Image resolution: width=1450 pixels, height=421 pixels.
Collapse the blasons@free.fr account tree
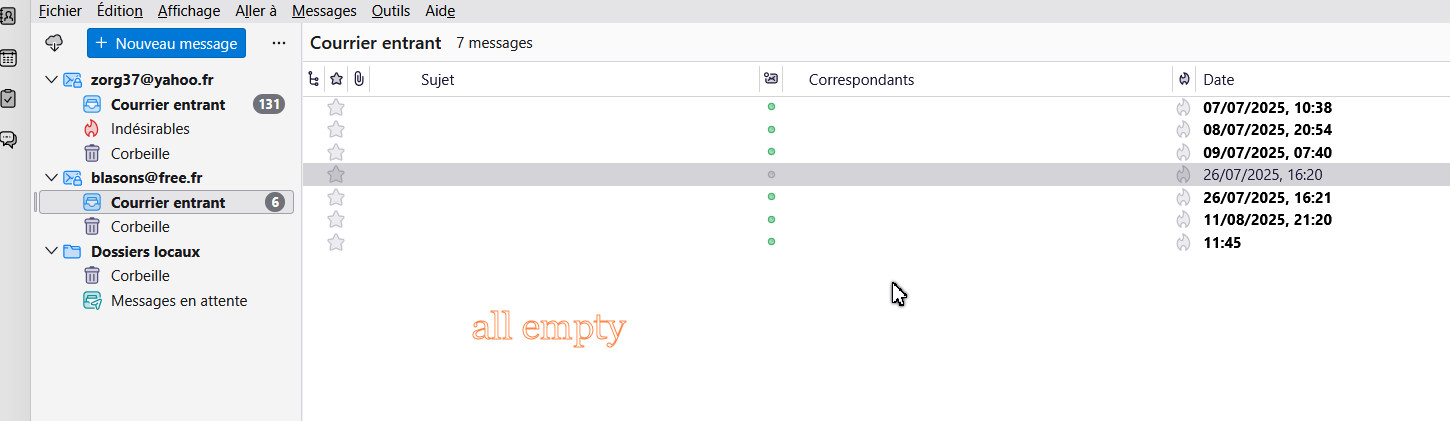point(52,178)
